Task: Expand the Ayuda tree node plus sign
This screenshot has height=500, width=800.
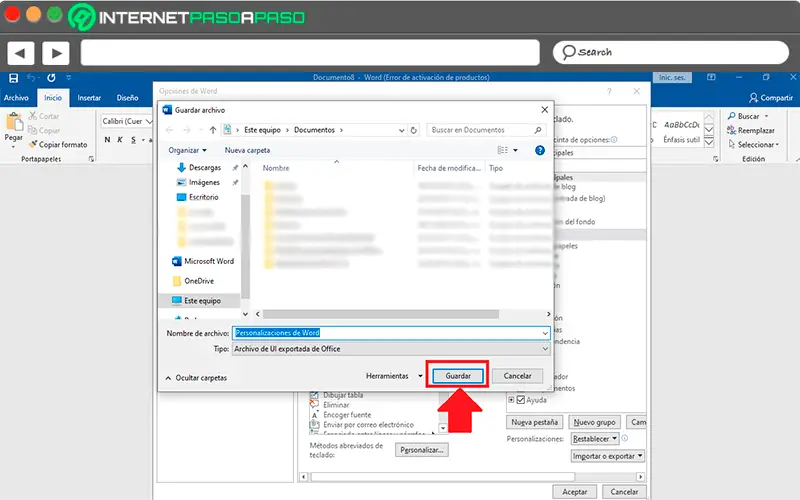Action: tap(511, 400)
